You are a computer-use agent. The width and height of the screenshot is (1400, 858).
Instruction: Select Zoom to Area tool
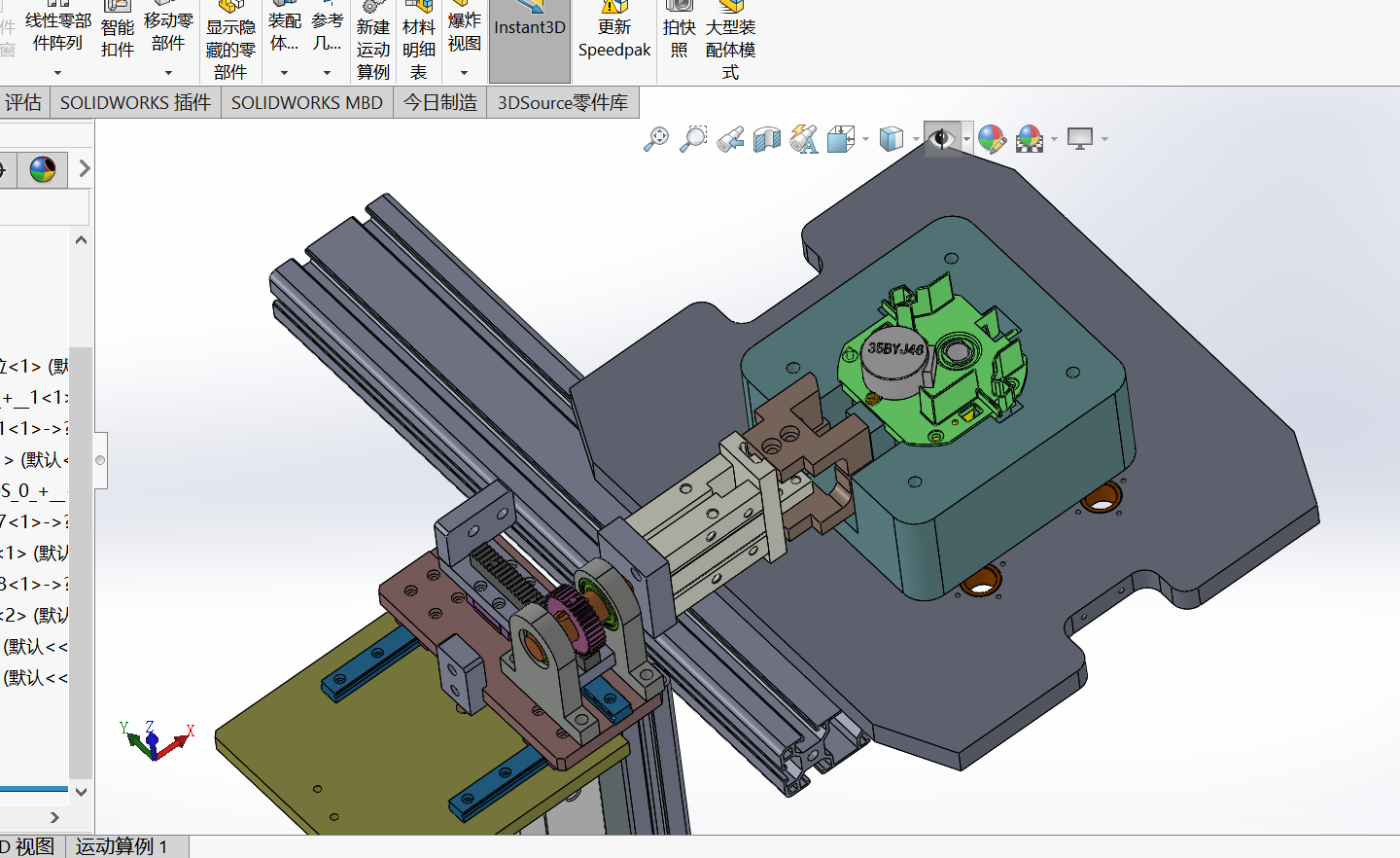tap(693, 139)
